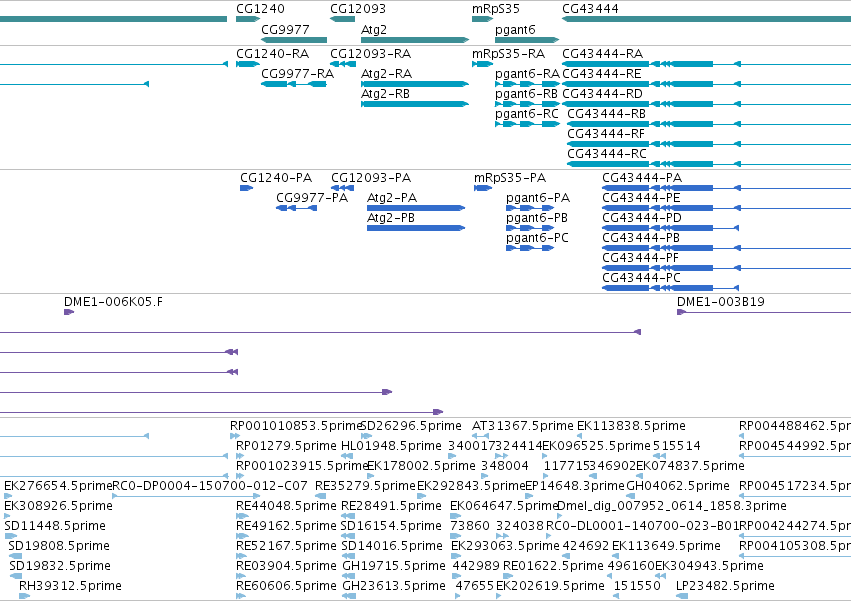Select the RH39312.5prime EST label
The width and height of the screenshot is (851, 601).
pos(70,586)
